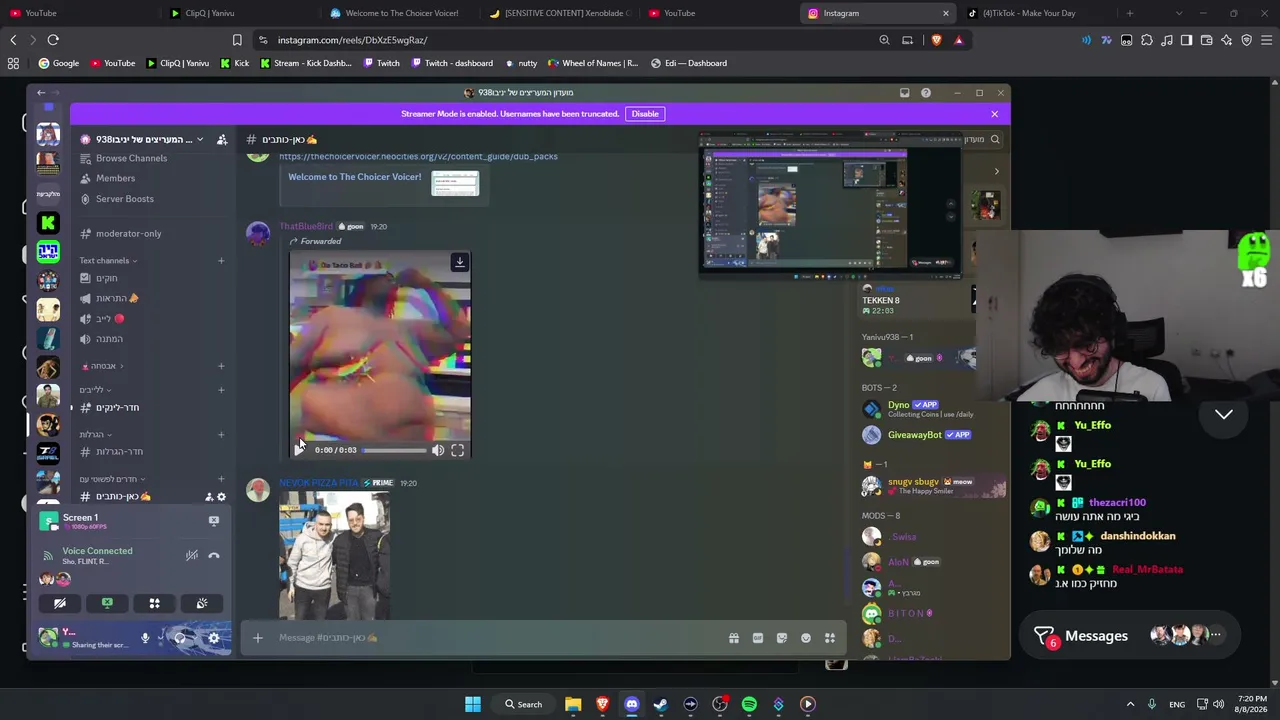Stop streaming Screen 1
This screenshot has height=720, width=1280.
pos(213,520)
